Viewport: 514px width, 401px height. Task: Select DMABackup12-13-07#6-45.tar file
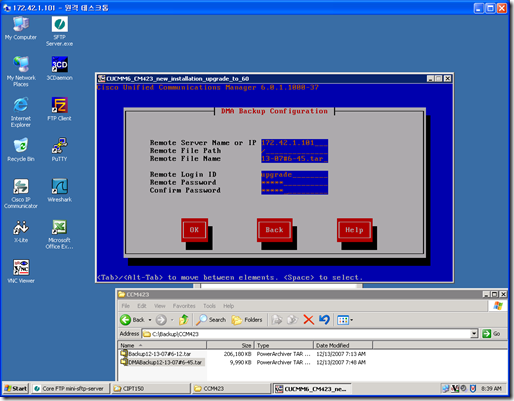162,362
